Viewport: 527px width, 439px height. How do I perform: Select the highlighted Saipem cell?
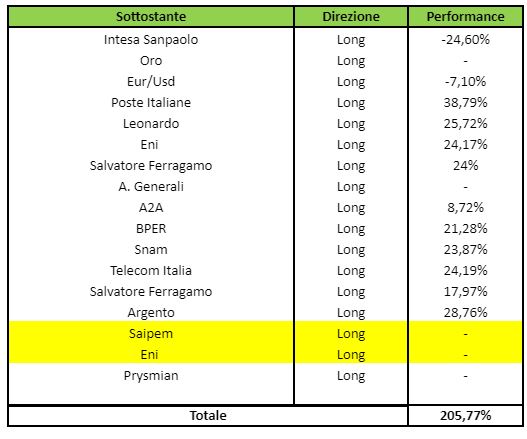151,333
